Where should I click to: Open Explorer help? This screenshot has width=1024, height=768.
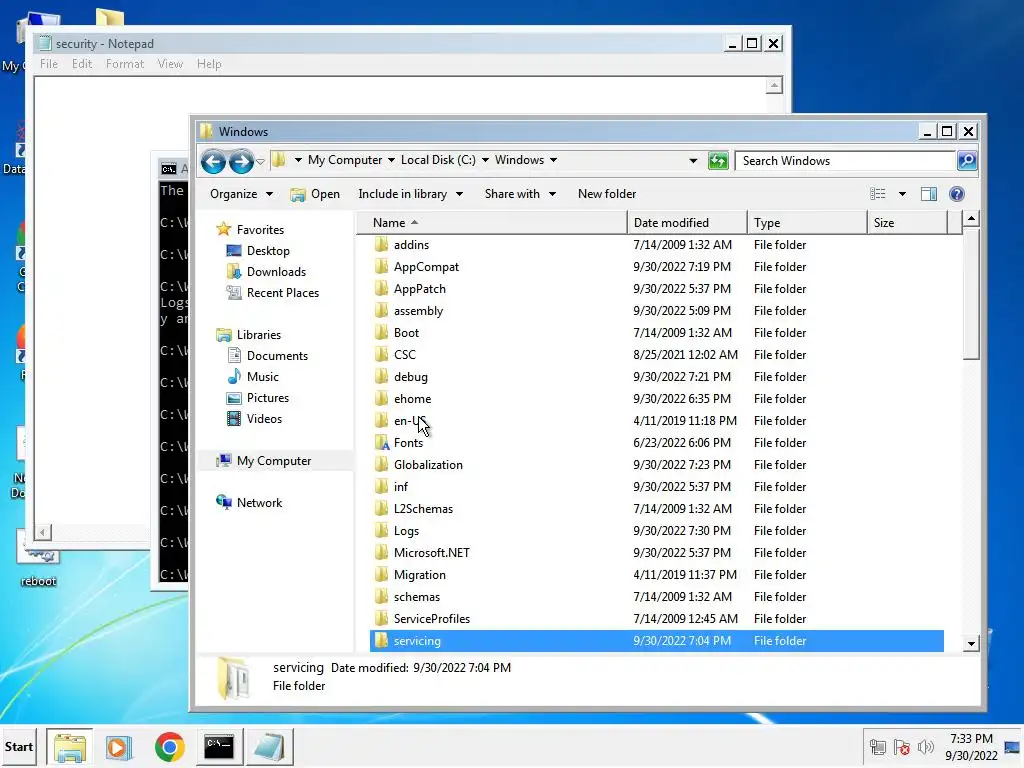click(x=957, y=194)
